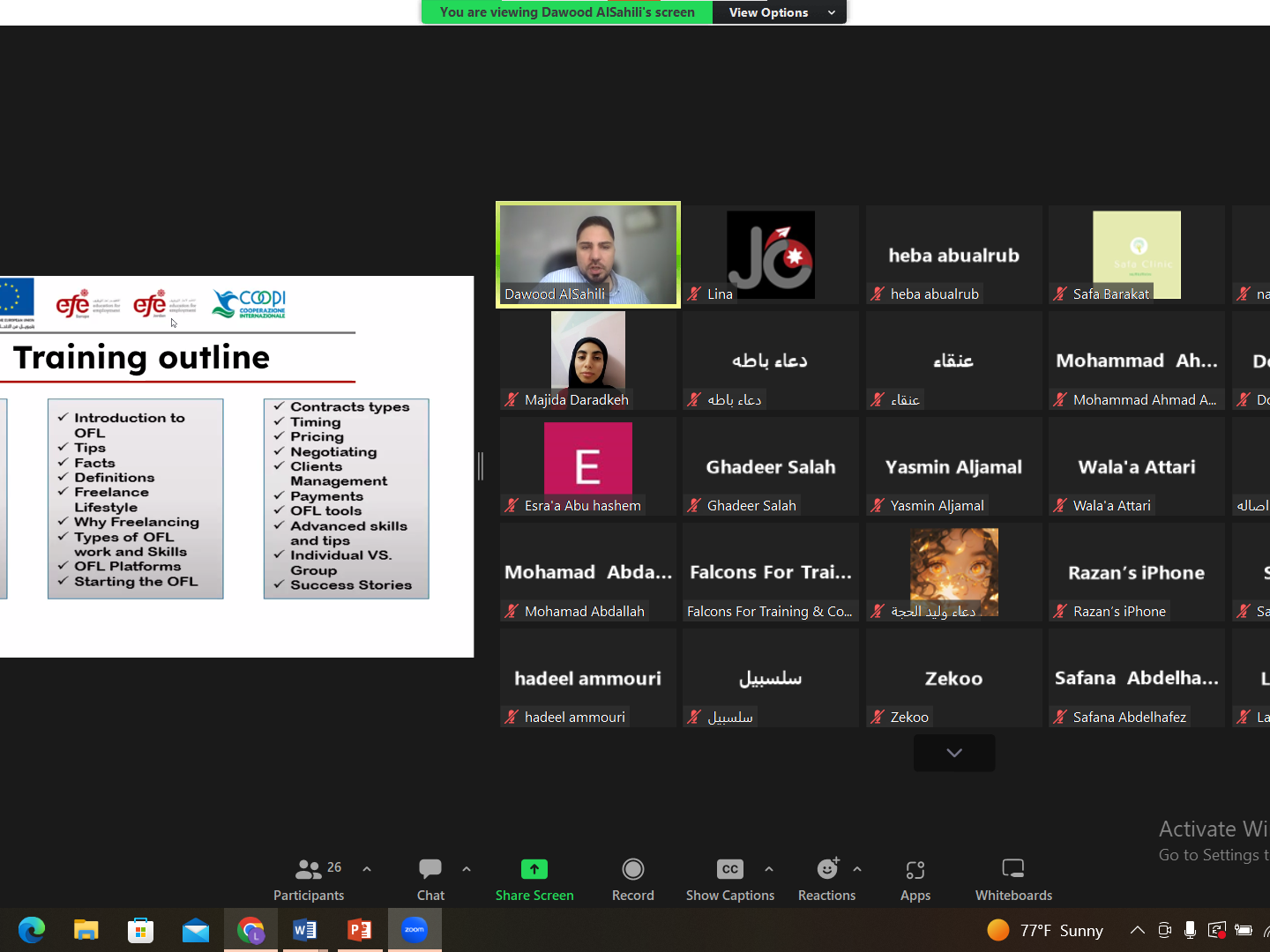Open the Apps icon in toolbar
The width and height of the screenshot is (1270, 952).
(x=915, y=870)
